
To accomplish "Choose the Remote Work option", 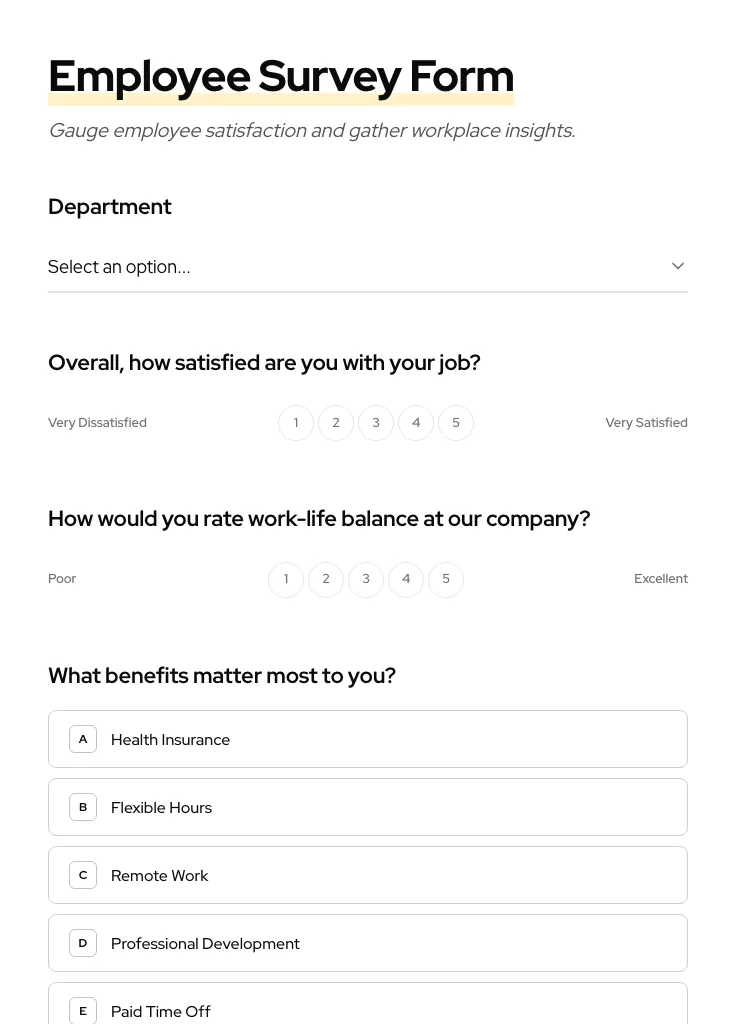I will (x=368, y=875).
